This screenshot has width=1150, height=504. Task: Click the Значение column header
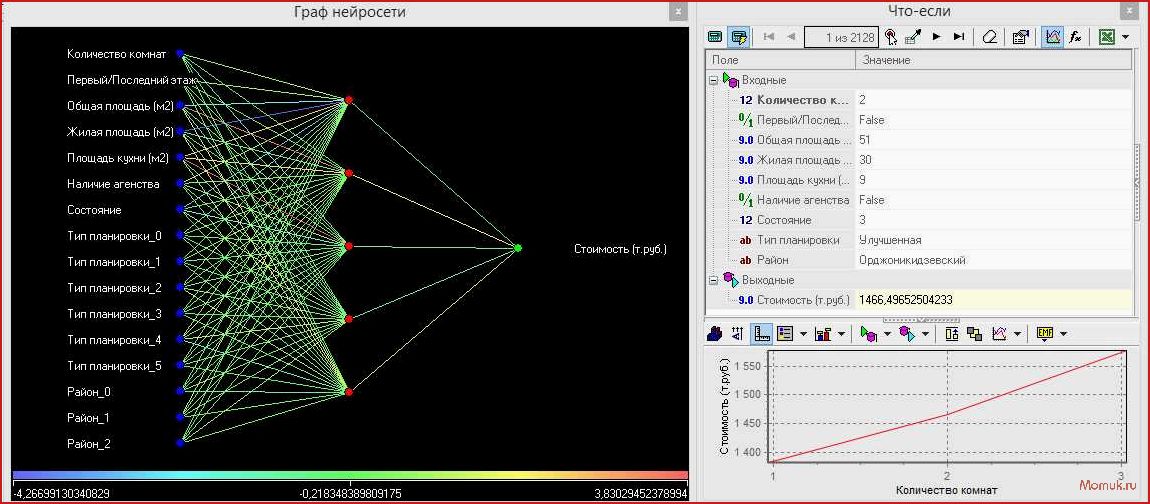(995, 60)
